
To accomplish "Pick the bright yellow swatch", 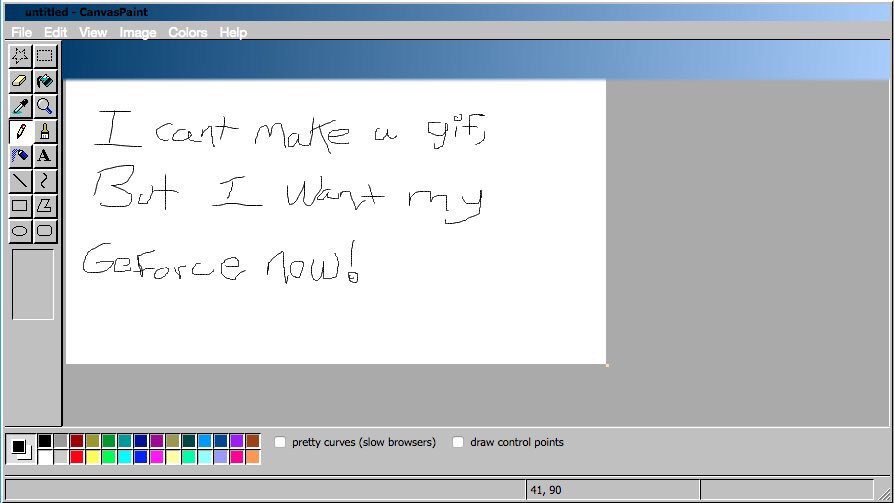I will [93, 457].
